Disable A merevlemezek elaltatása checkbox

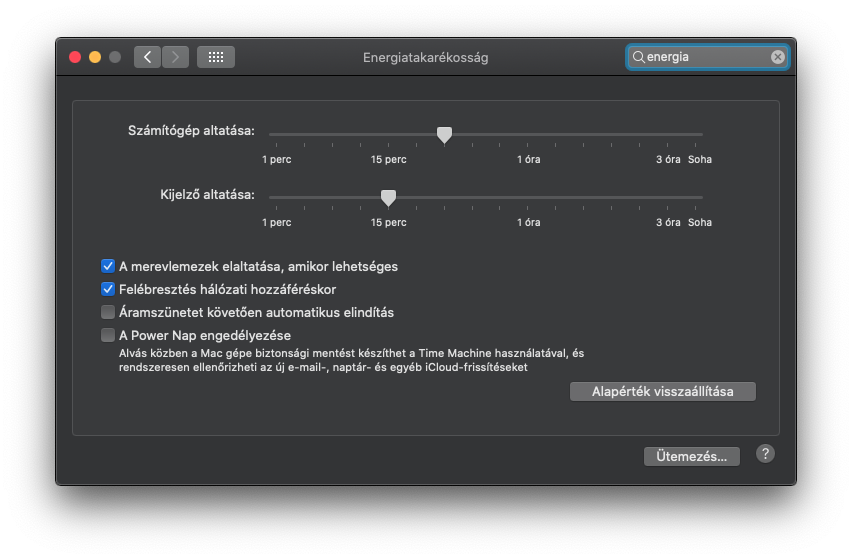coord(108,266)
